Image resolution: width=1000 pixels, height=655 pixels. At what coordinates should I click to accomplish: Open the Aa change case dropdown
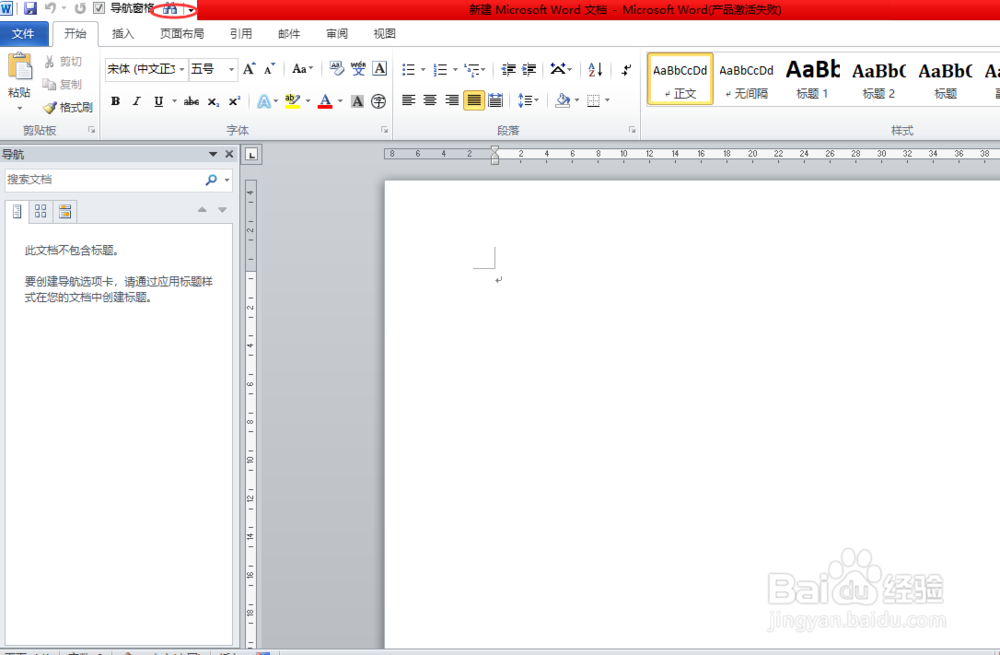point(302,69)
